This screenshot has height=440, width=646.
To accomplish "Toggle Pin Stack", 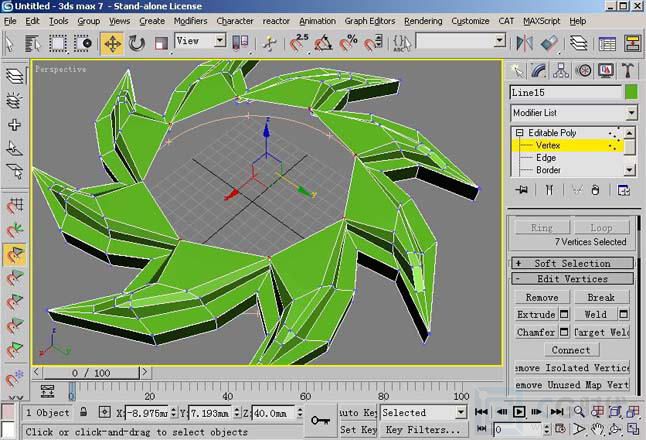I will (522, 190).
